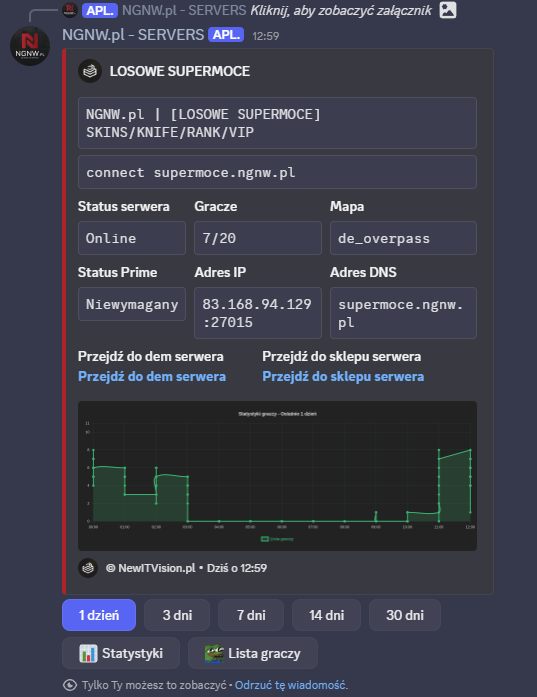Click the '7/20' players value
537x697 pixels.
258,238
